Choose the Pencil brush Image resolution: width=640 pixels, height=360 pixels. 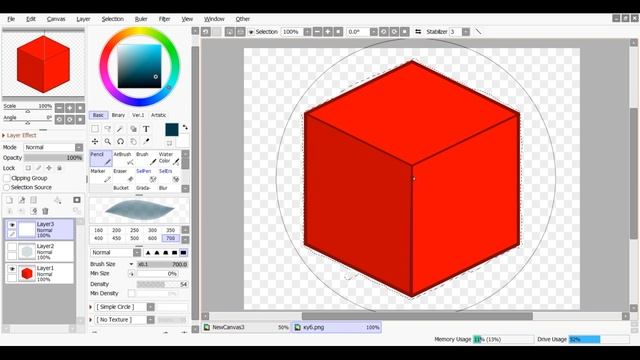[x=101, y=158]
